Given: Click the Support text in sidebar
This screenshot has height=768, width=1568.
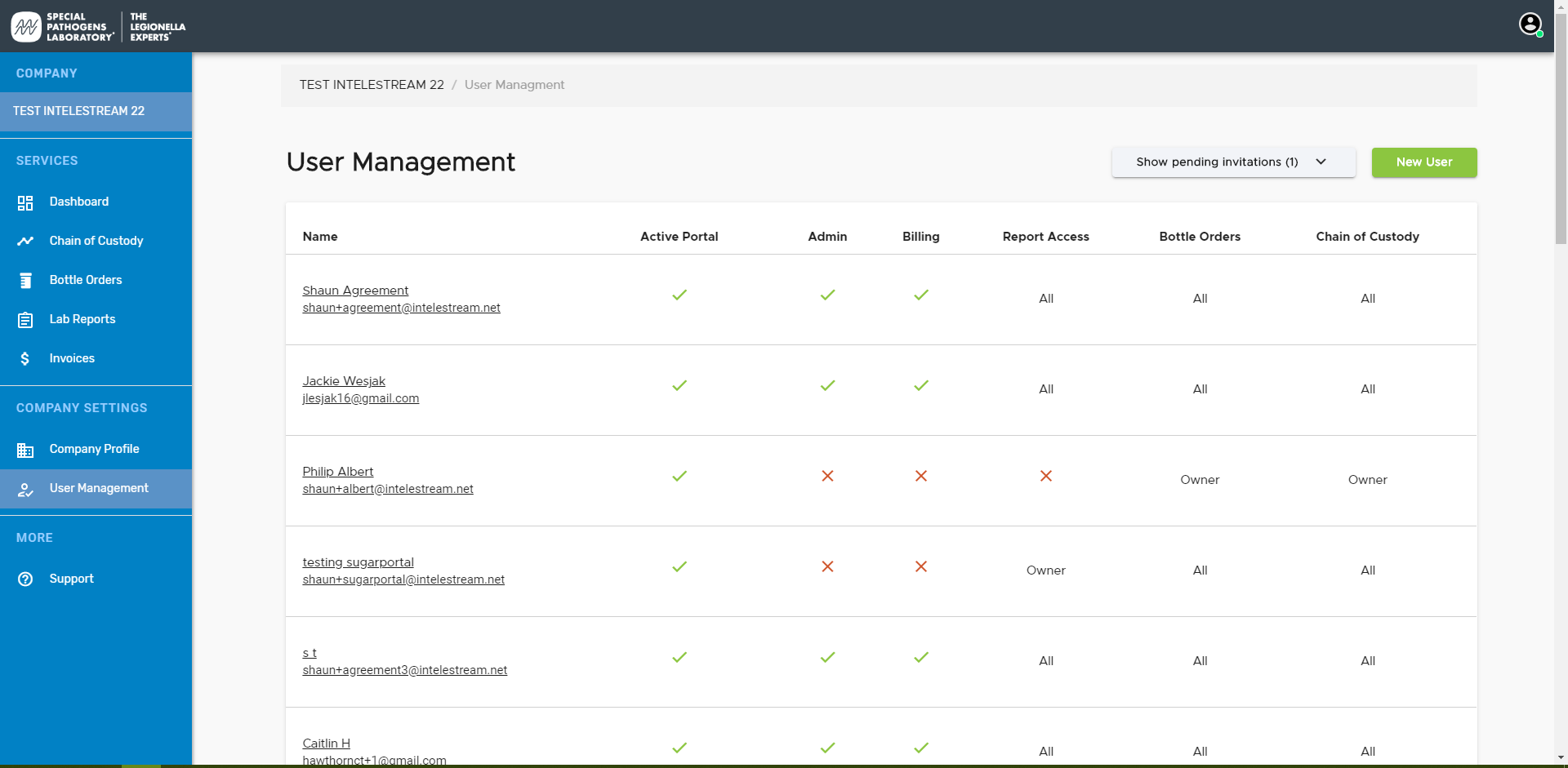Looking at the screenshot, I should click(x=72, y=579).
